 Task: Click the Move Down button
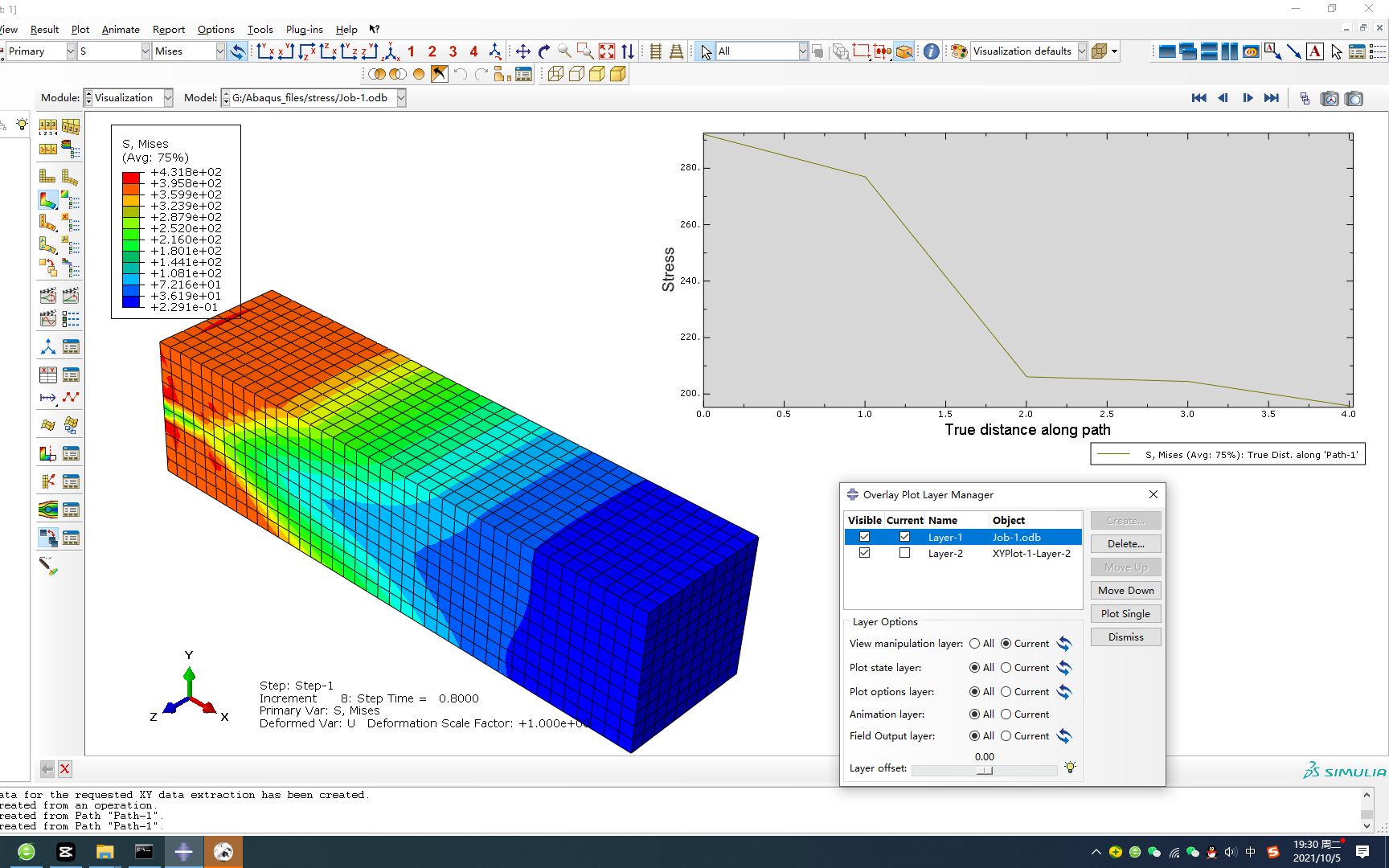(x=1125, y=590)
